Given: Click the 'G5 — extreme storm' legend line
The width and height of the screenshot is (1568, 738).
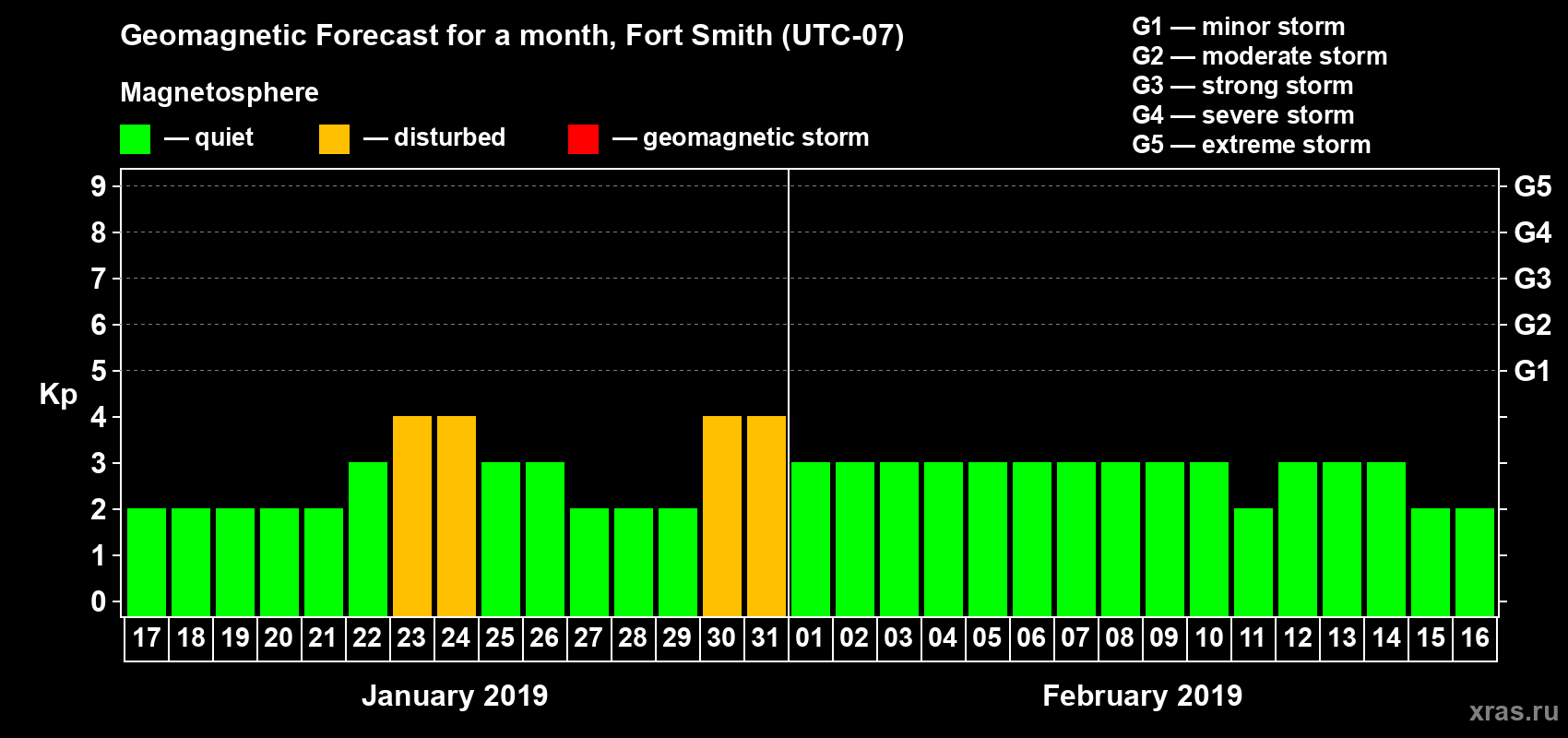Looking at the screenshot, I should click(1252, 145).
